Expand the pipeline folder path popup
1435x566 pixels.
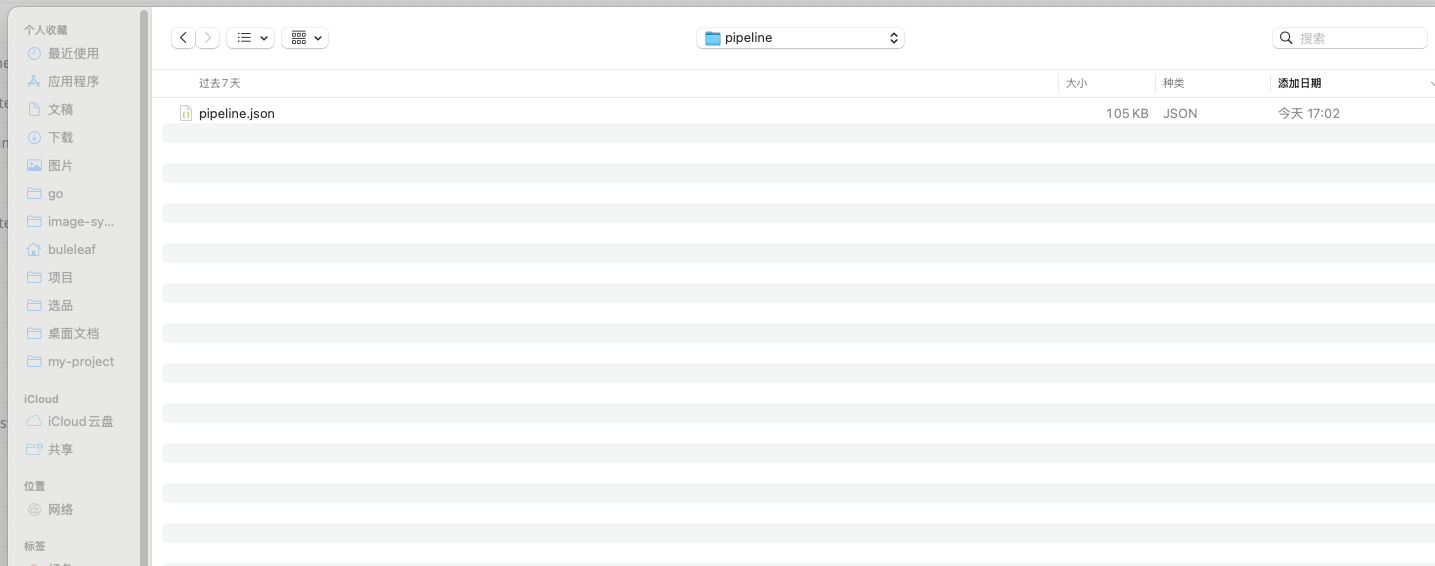coord(800,38)
